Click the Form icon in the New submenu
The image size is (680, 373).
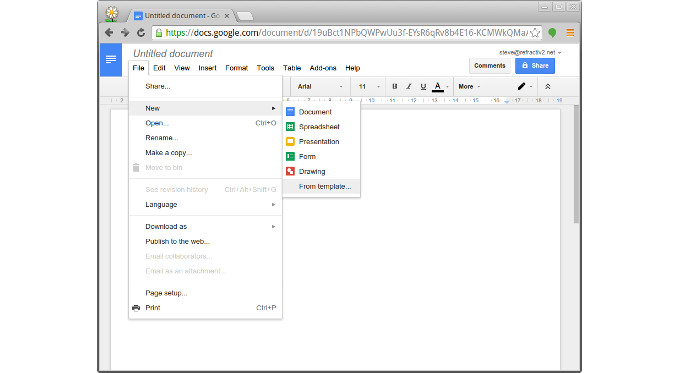coord(290,157)
